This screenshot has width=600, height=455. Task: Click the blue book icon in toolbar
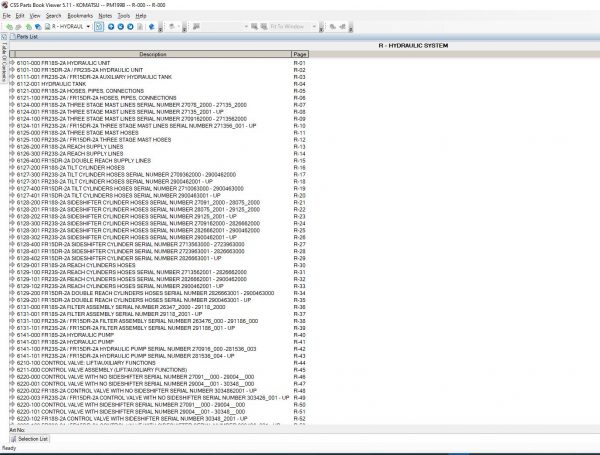click(x=152, y=27)
